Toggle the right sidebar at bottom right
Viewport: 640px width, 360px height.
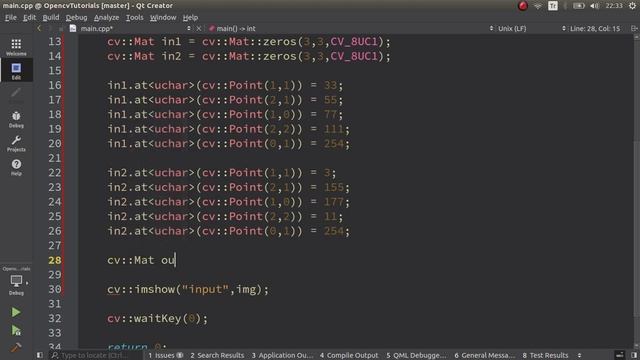(634, 355)
